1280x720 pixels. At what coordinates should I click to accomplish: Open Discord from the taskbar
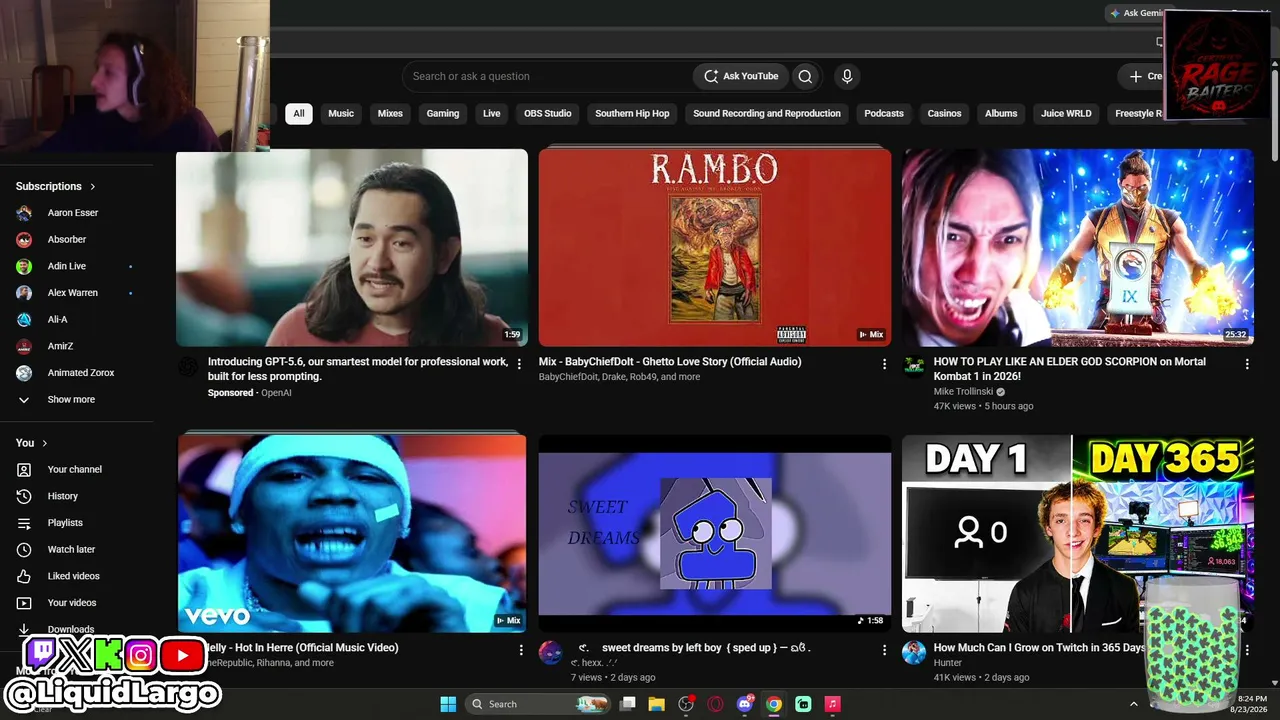coord(744,704)
